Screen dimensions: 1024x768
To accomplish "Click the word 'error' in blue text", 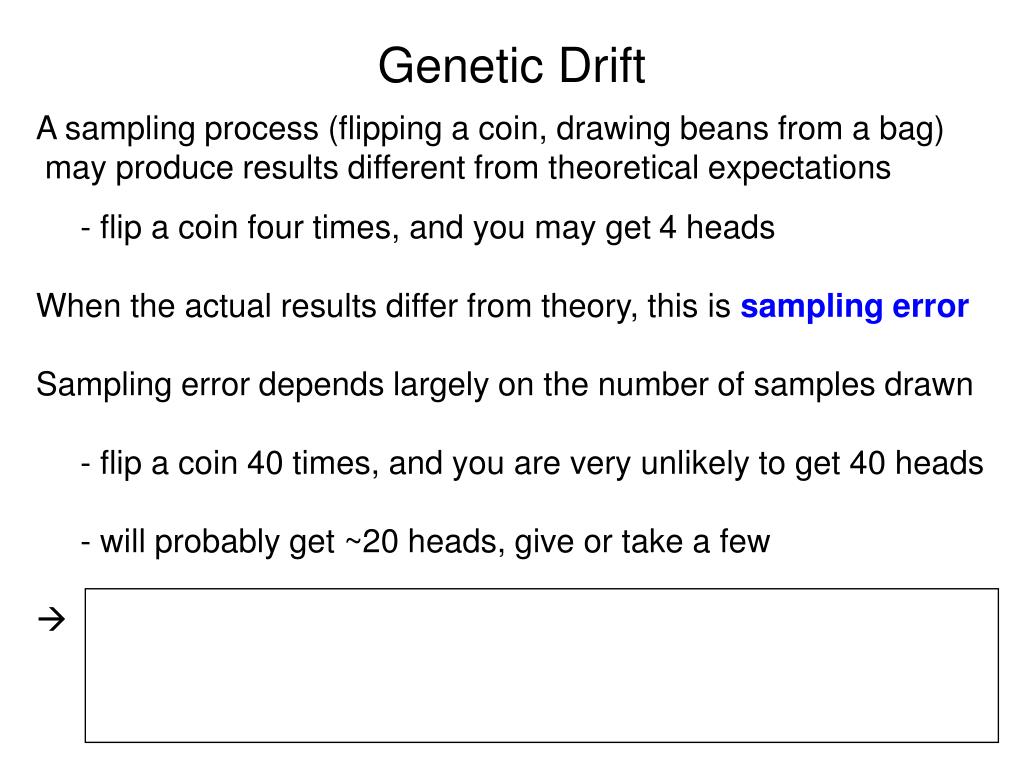I will 931,306.
